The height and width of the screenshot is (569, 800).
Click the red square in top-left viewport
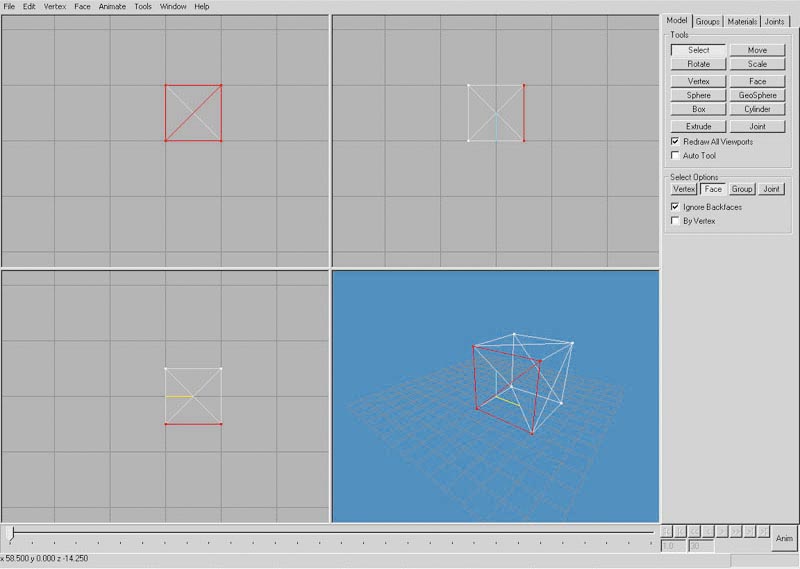tap(193, 113)
